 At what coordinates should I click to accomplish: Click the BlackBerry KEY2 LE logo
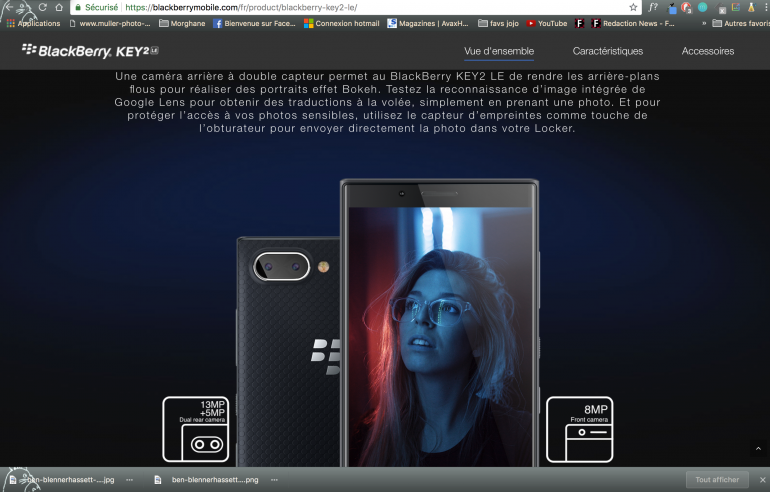click(x=89, y=50)
